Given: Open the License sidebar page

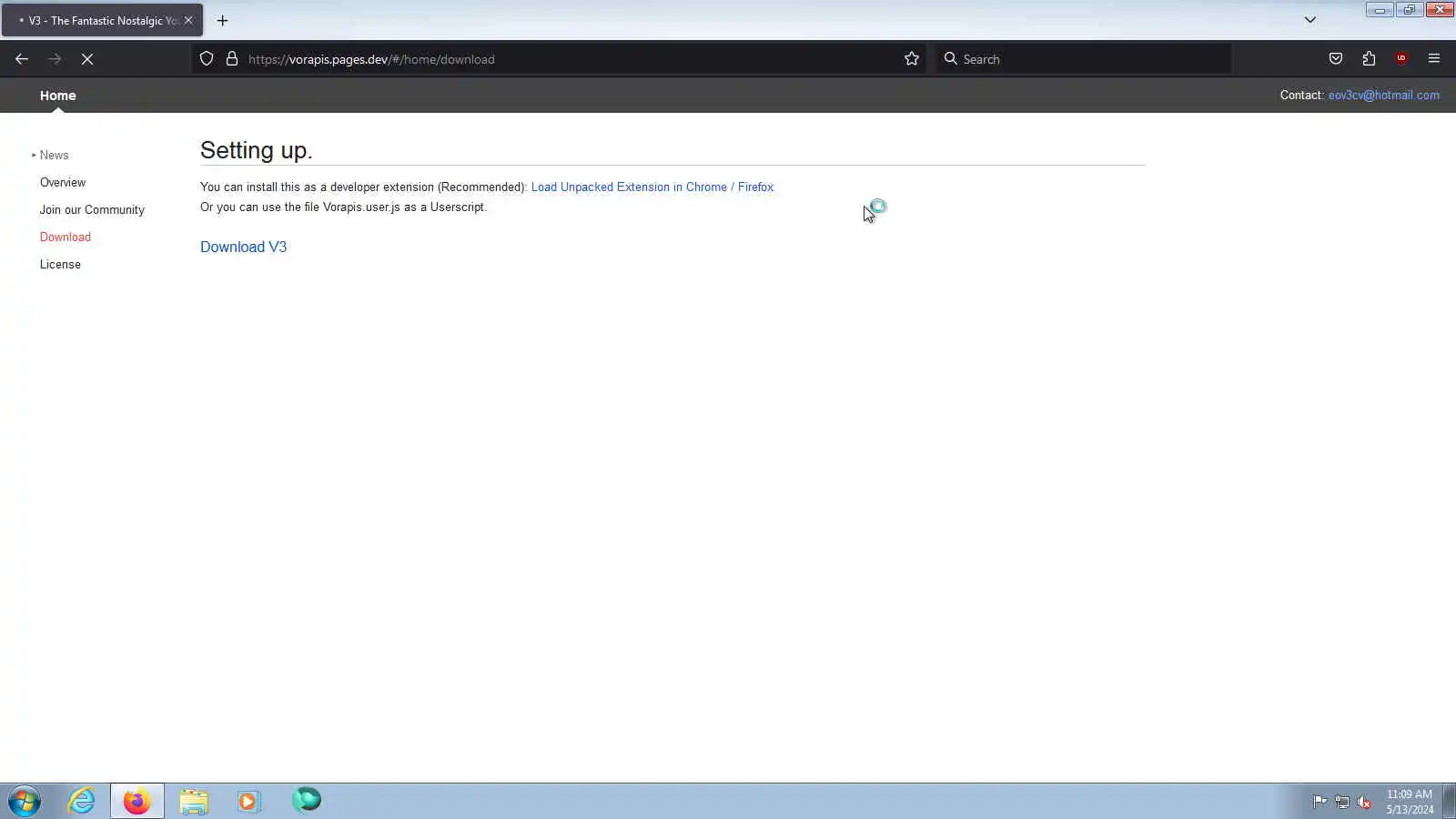Looking at the screenshot, I should pos(60,265).
